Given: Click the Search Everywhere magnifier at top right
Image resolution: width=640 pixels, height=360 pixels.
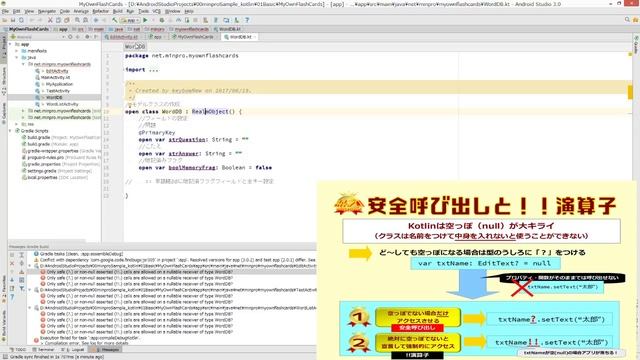Looking at the screenshot, I should [627, 20].
